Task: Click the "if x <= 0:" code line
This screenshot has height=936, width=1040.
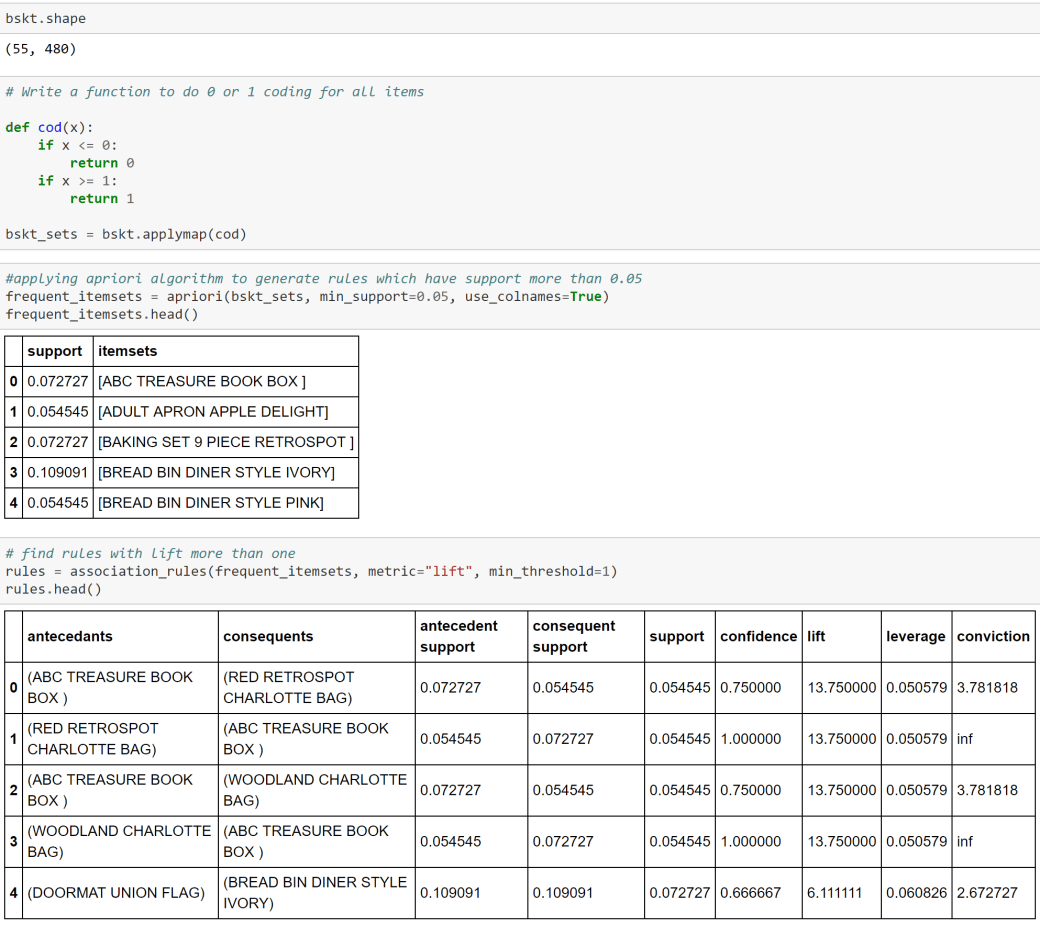Action: (x=78, y=145)
